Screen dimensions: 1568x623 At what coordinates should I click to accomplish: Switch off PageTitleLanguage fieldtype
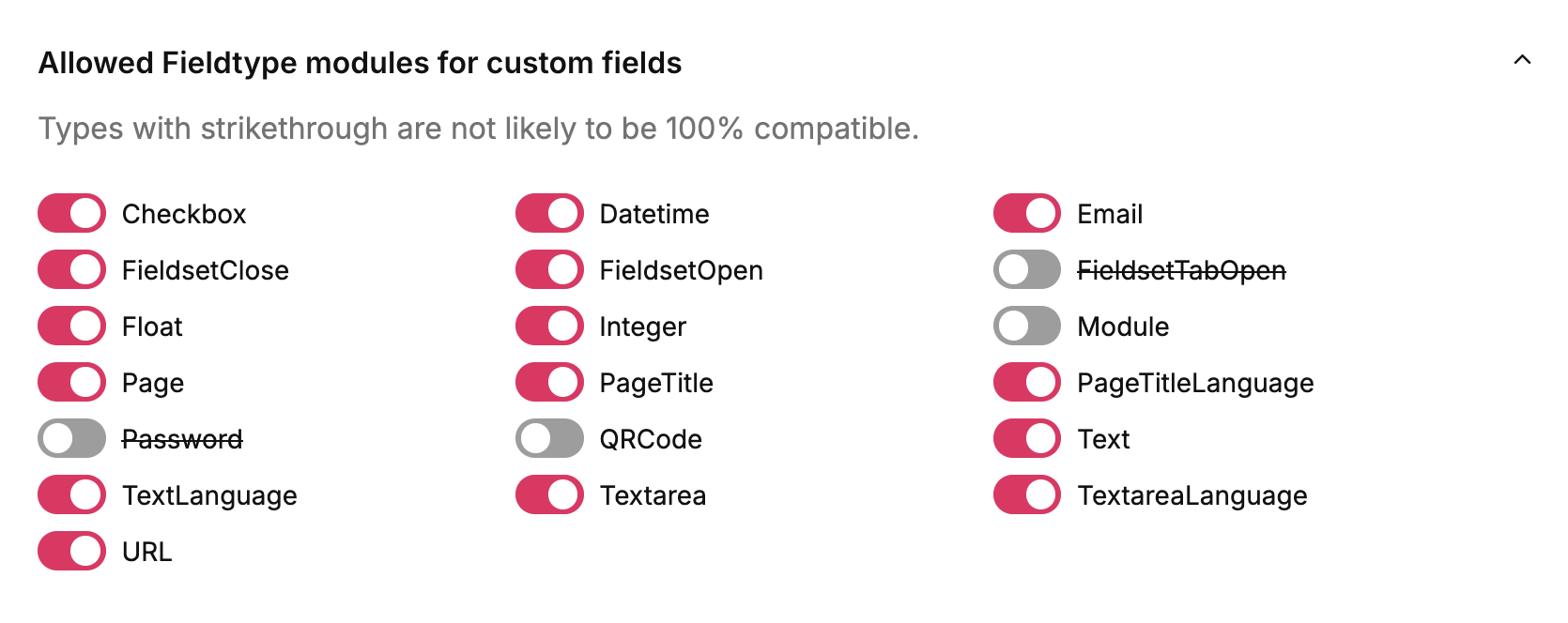click(x=1027, y=383)
